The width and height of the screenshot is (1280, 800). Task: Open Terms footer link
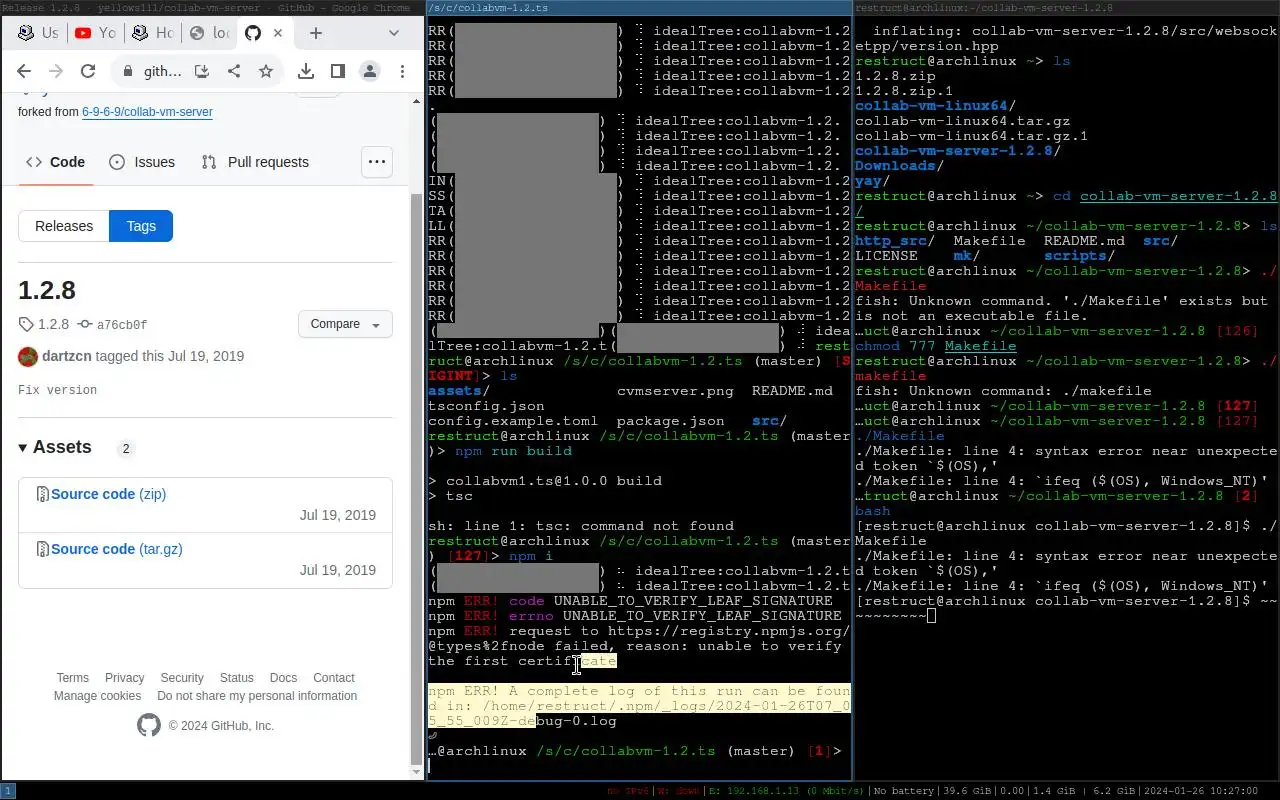pos(72,678)
